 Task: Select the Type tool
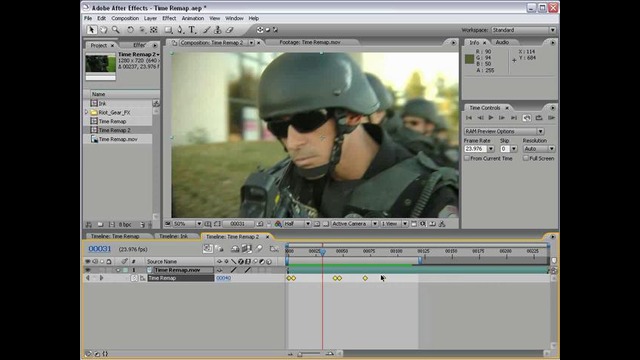coord(192,30)
